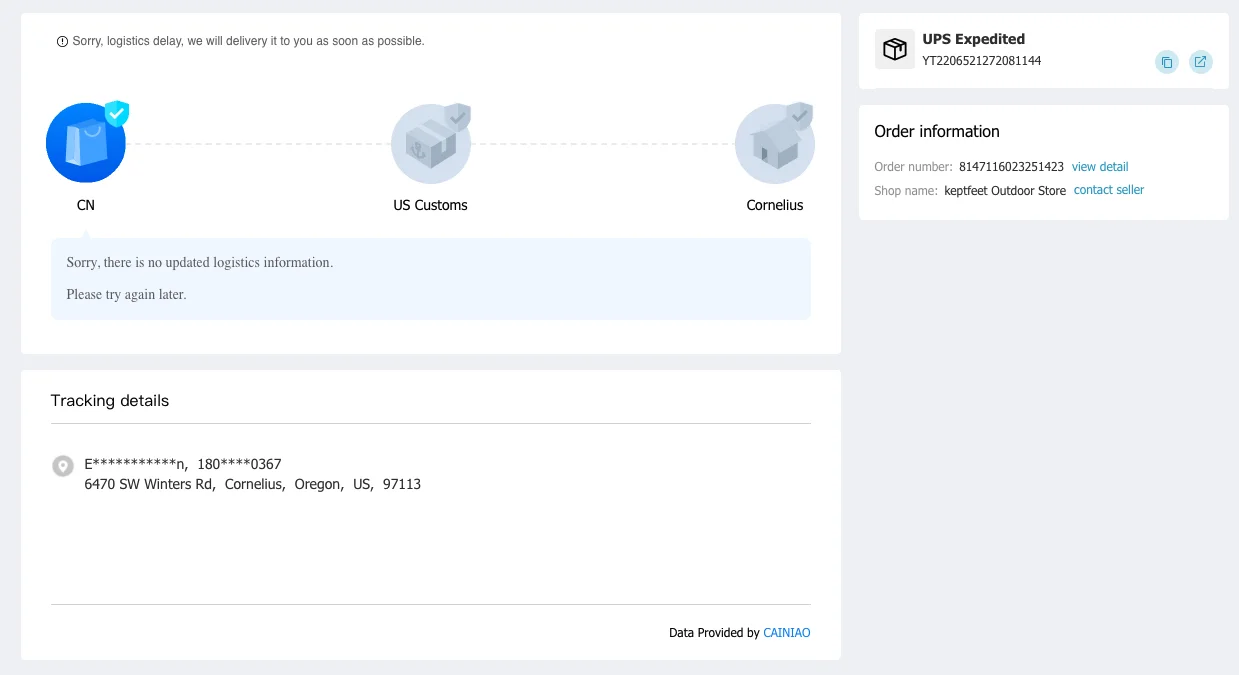Open the order's view detail link

tap(1100, 167)
